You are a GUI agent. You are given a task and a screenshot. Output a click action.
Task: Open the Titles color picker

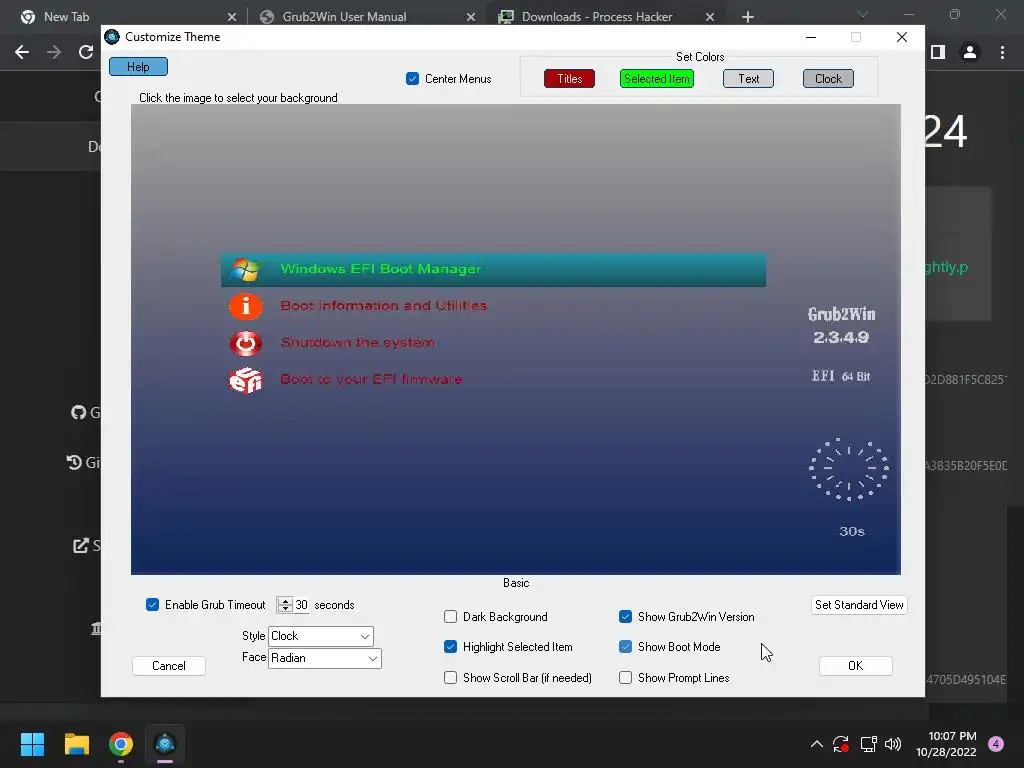click(x=569, y=78)
